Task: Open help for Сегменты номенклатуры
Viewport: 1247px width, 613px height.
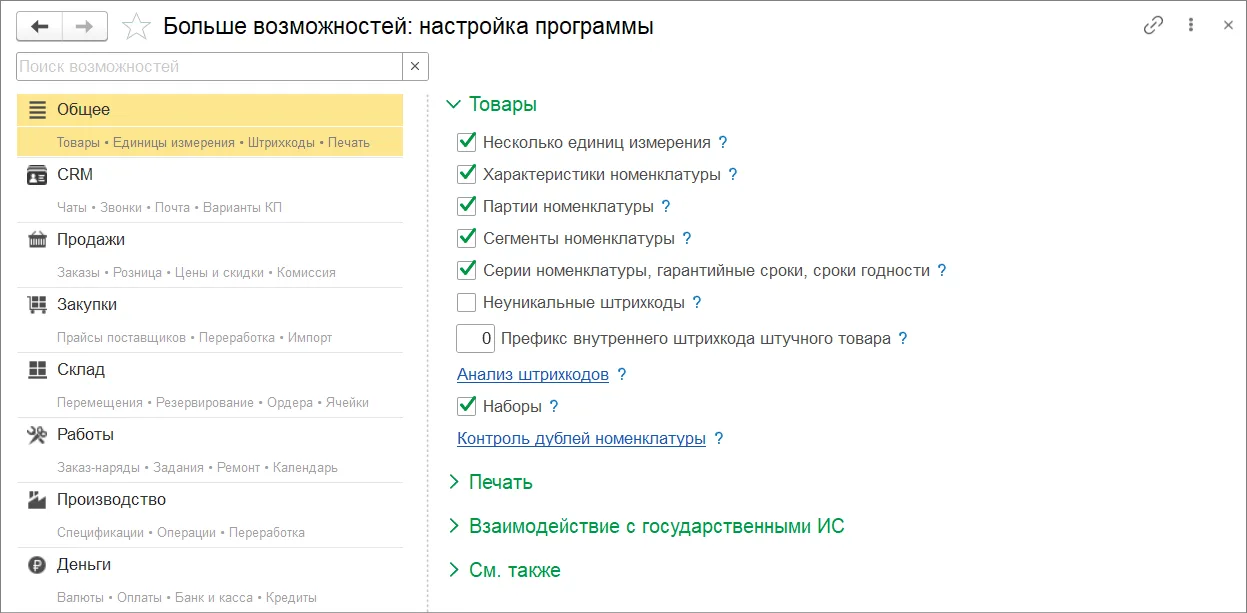Action: coord(687,239)
